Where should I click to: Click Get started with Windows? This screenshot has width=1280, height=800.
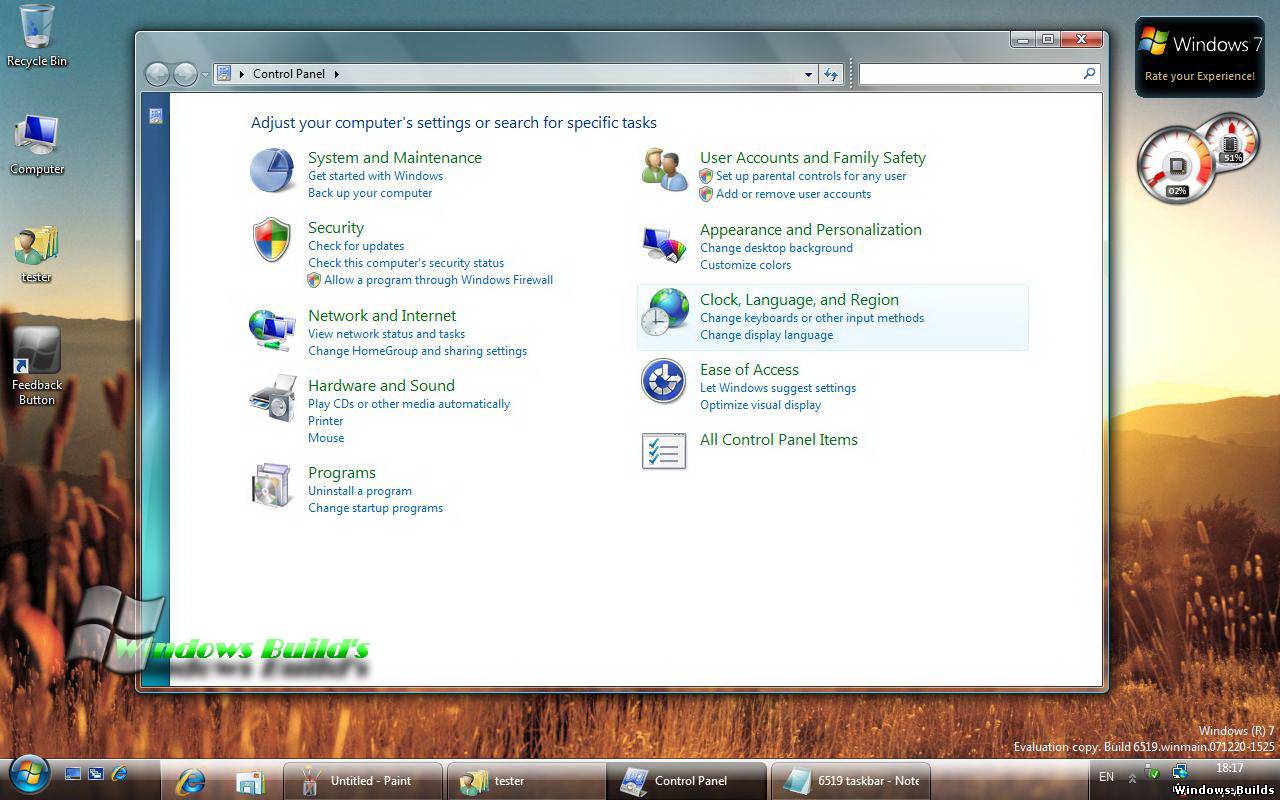pyautogui.click(x=375, y=176)
